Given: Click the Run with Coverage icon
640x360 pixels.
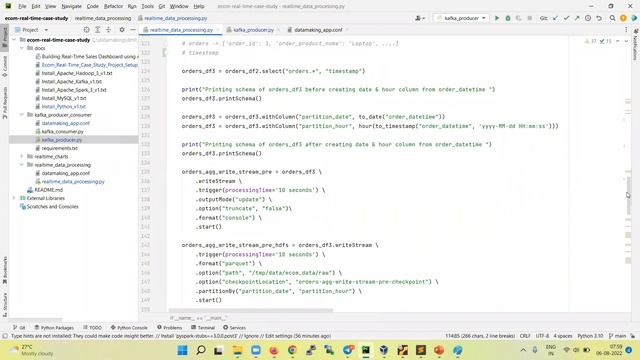Looking at the screenshot, I should pyautogui.click(x=518, y=18).
